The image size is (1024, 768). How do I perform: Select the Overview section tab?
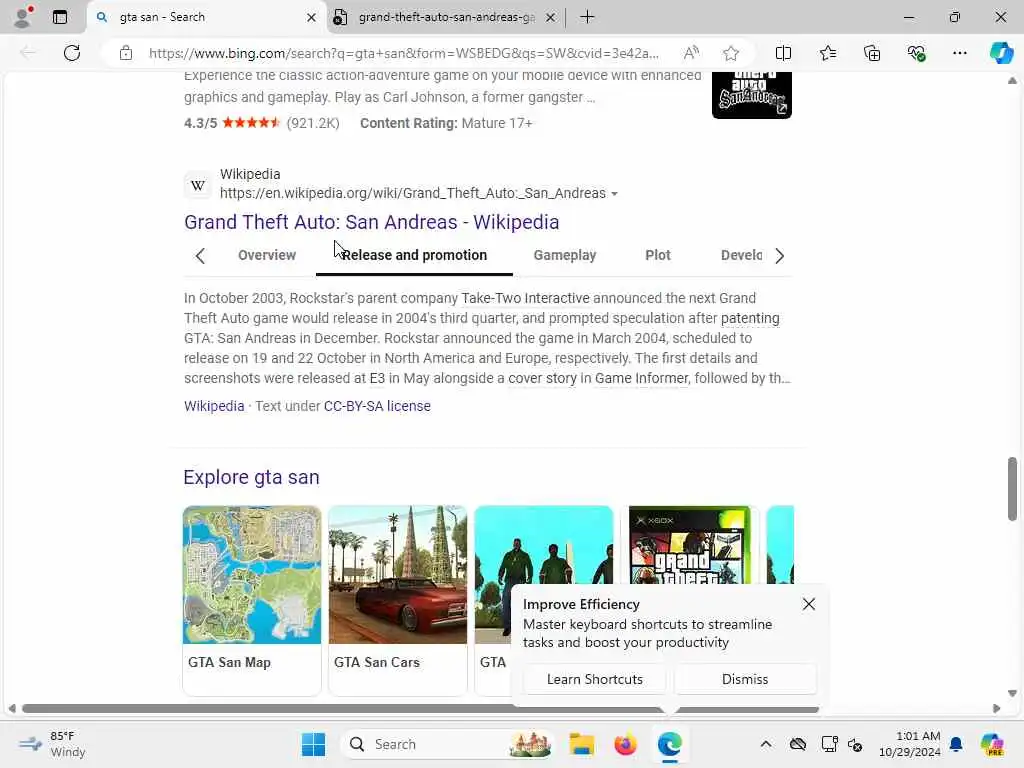point(266,255)
